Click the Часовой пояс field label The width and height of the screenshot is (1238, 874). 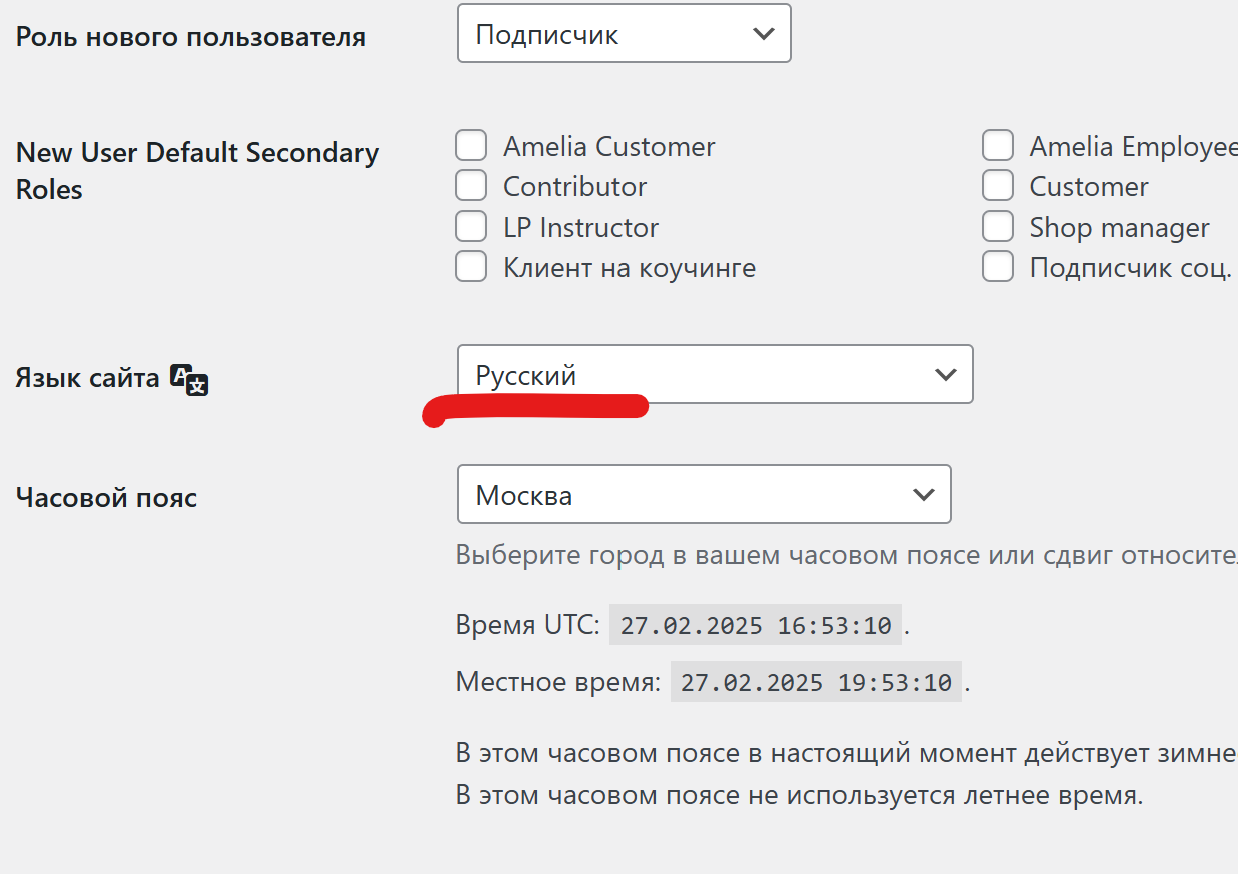[106, 497]
